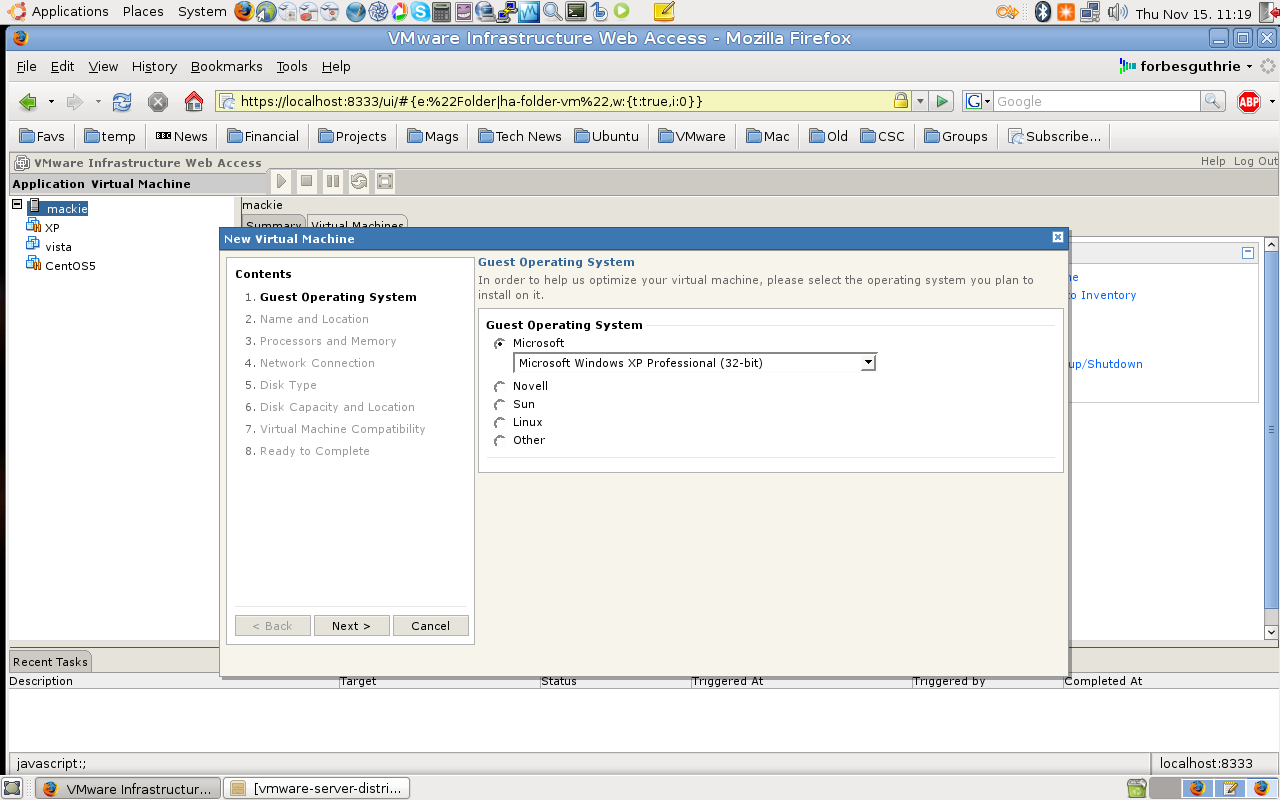The height and width of the screenshot is (800, 1280).
Task: Click the search magnifier icon
Action: point(1212,101)
